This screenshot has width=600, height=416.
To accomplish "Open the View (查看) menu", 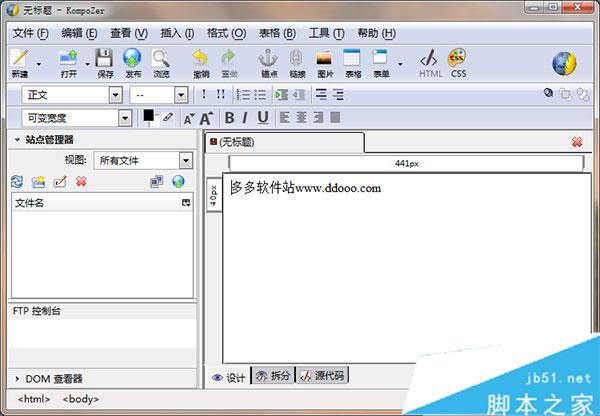I will point(129,33).
